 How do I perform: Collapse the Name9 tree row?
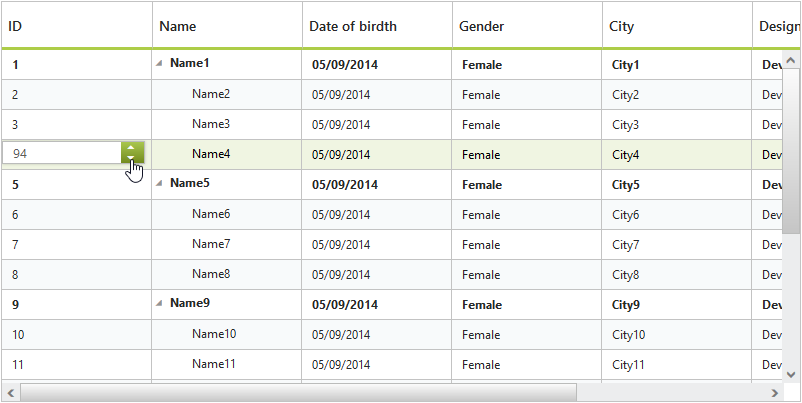(x=159, y=303)
